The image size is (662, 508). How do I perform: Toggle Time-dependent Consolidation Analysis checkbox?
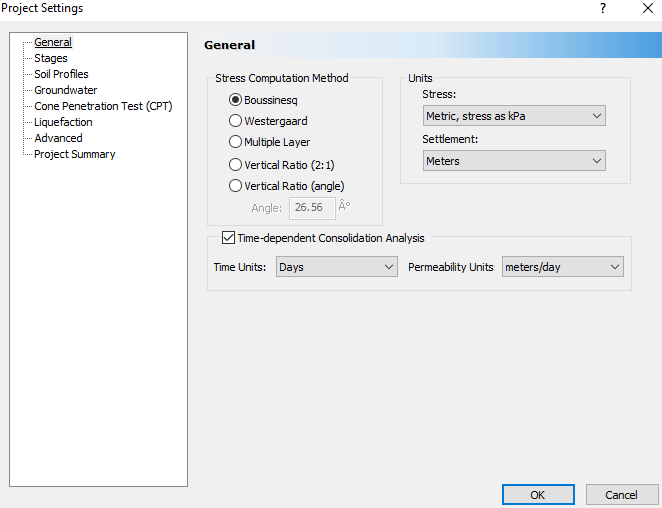pyautogui.click(x=228, y=238)
